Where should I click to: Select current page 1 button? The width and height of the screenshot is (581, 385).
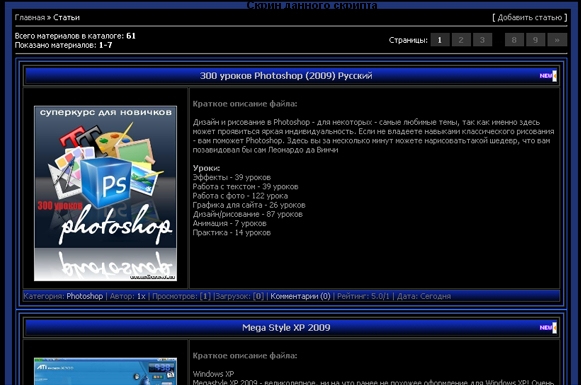[x=440, y=40]
